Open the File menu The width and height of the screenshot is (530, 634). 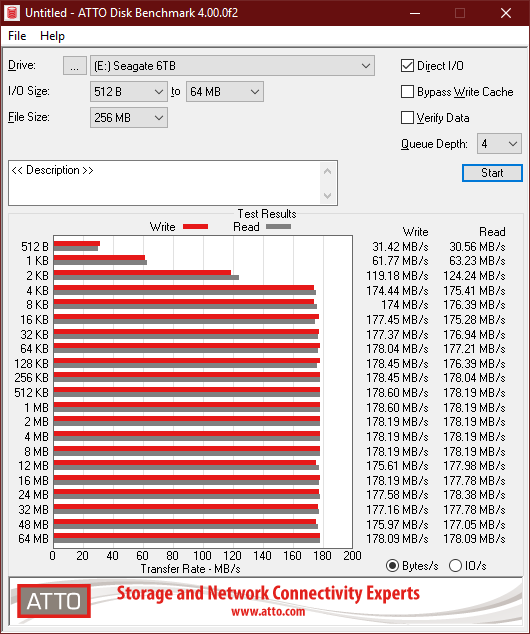pyautogui.click(x=17, y=36)
